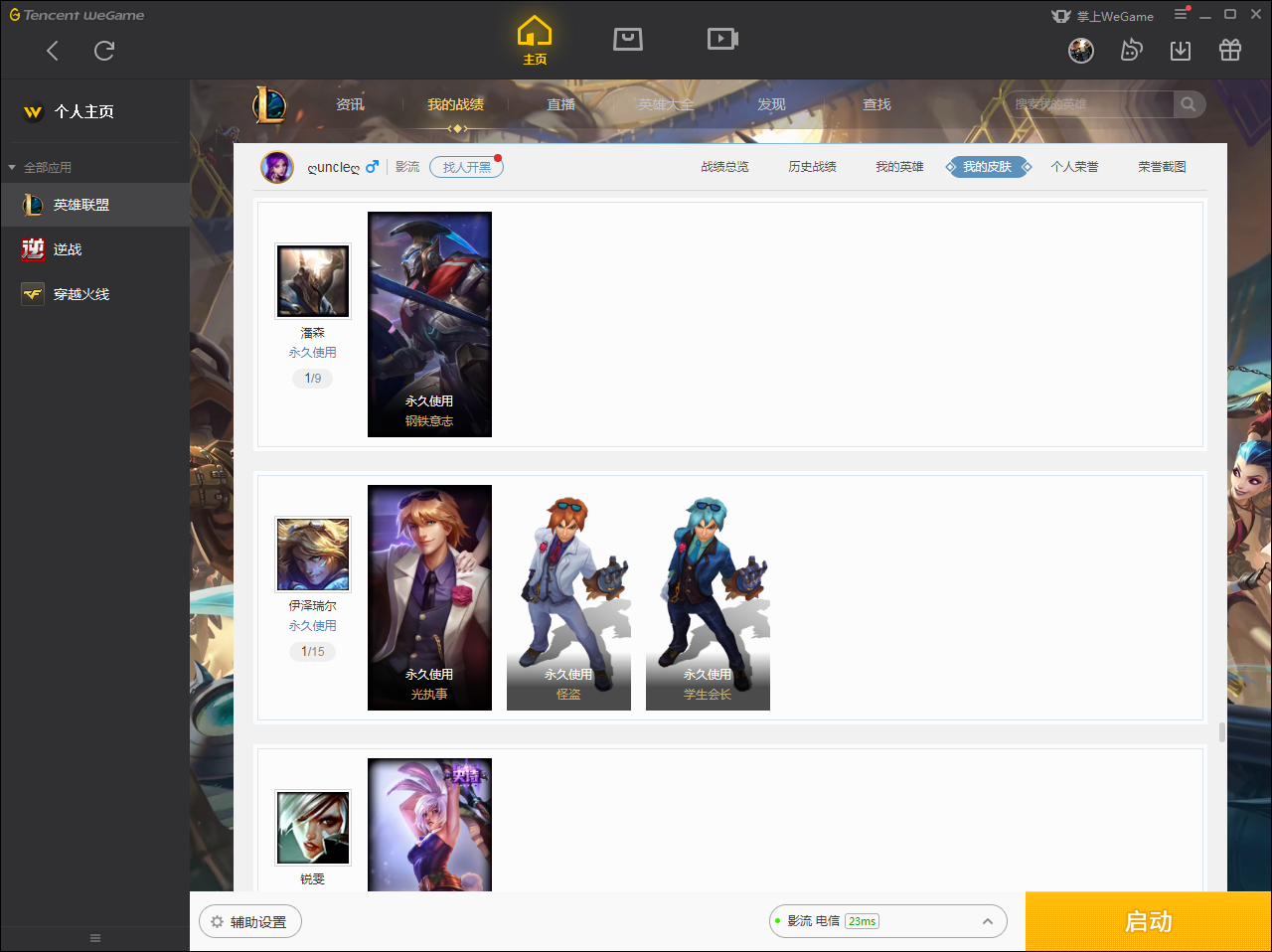Open the 英雄大全 tab
This screenshot has width=1272, height=952.
[666, 104]
